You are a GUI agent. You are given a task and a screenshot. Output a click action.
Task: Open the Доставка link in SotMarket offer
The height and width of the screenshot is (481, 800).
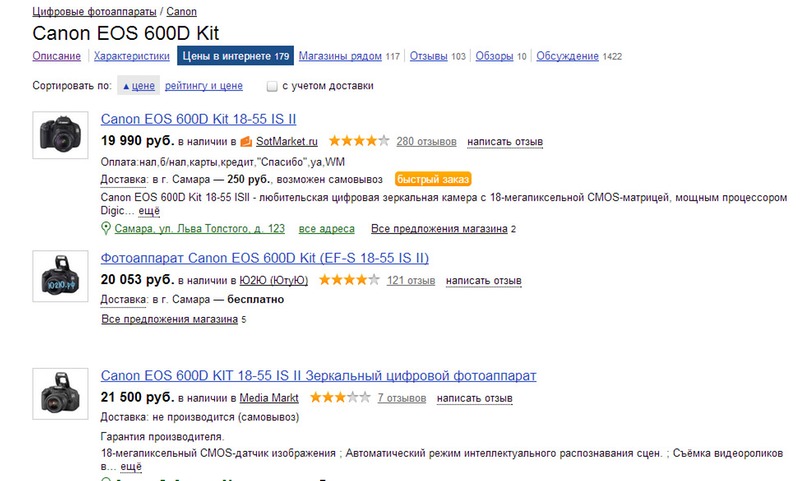click(124, 180)
